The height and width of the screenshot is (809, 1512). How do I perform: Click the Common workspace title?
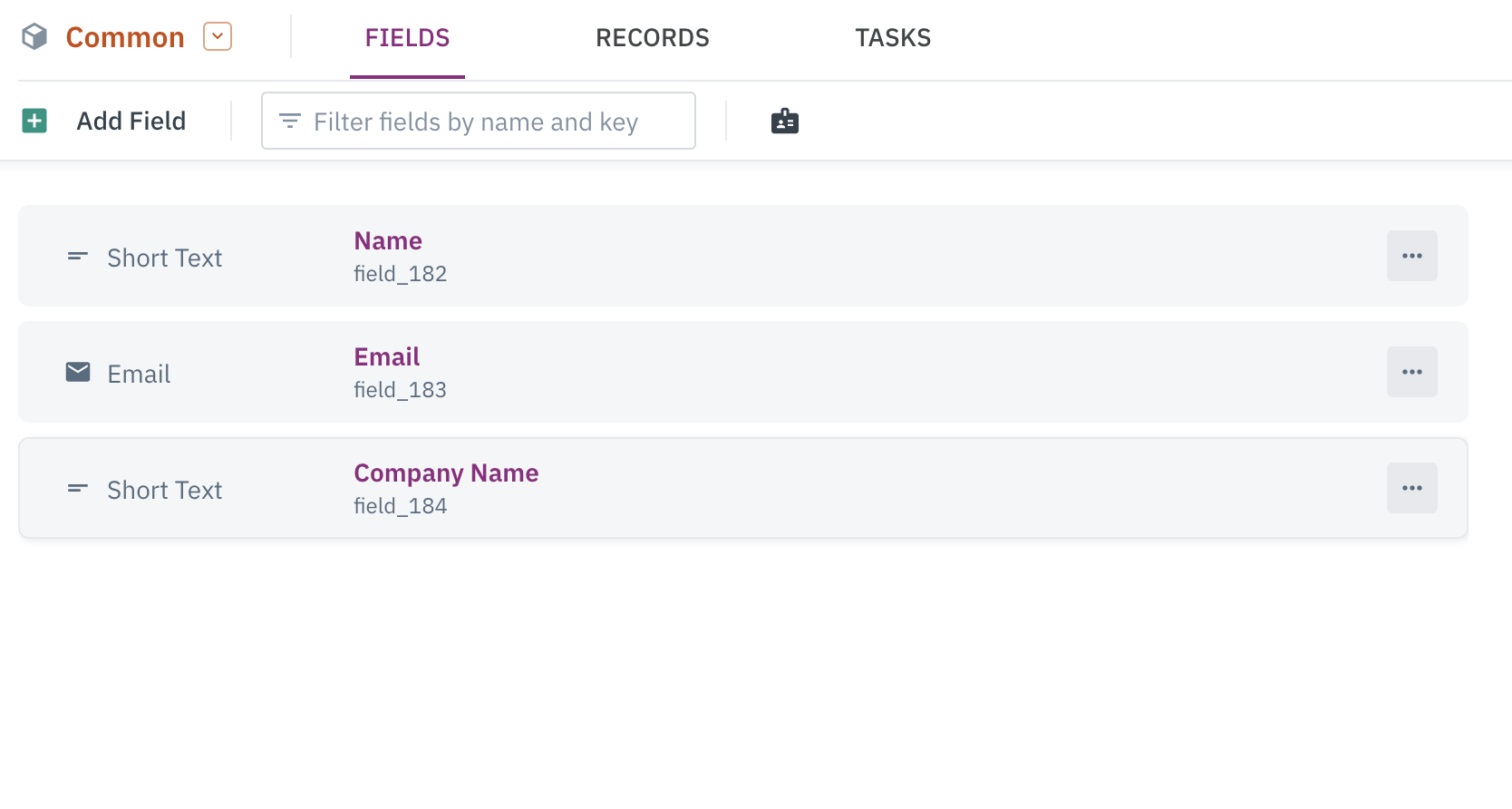pos(125,37)
